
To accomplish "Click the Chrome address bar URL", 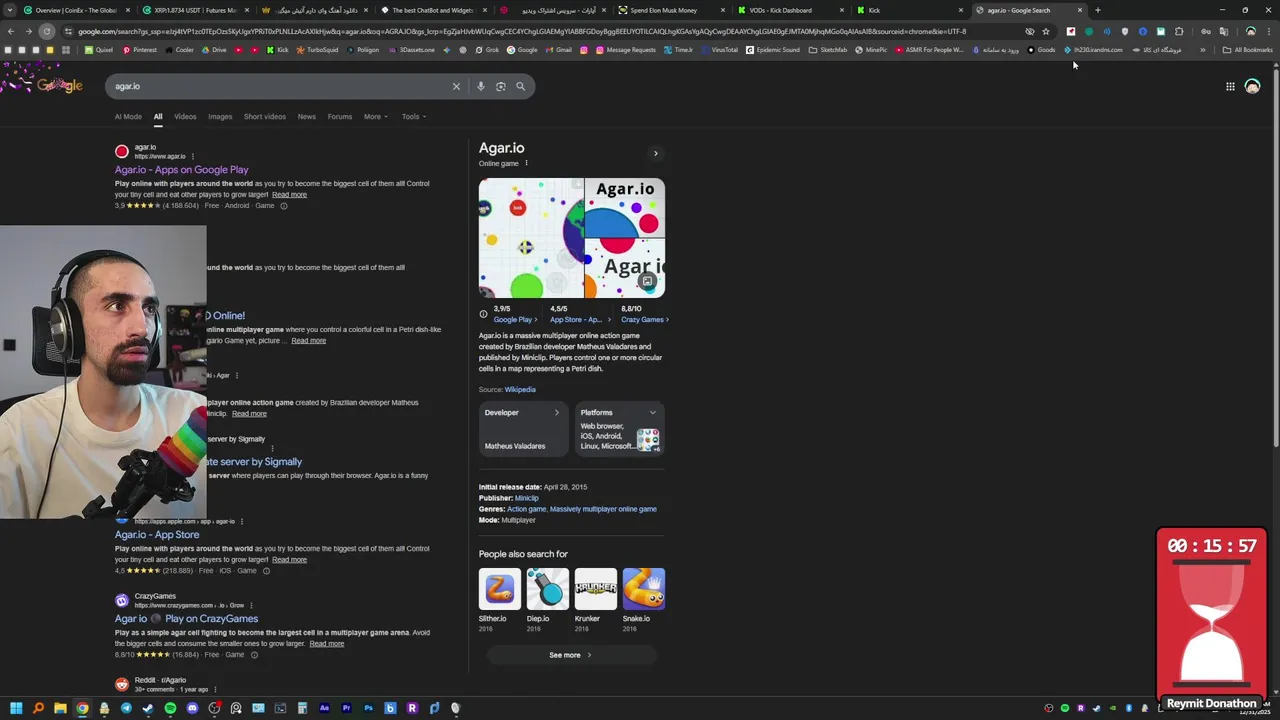I will [520, 31].
